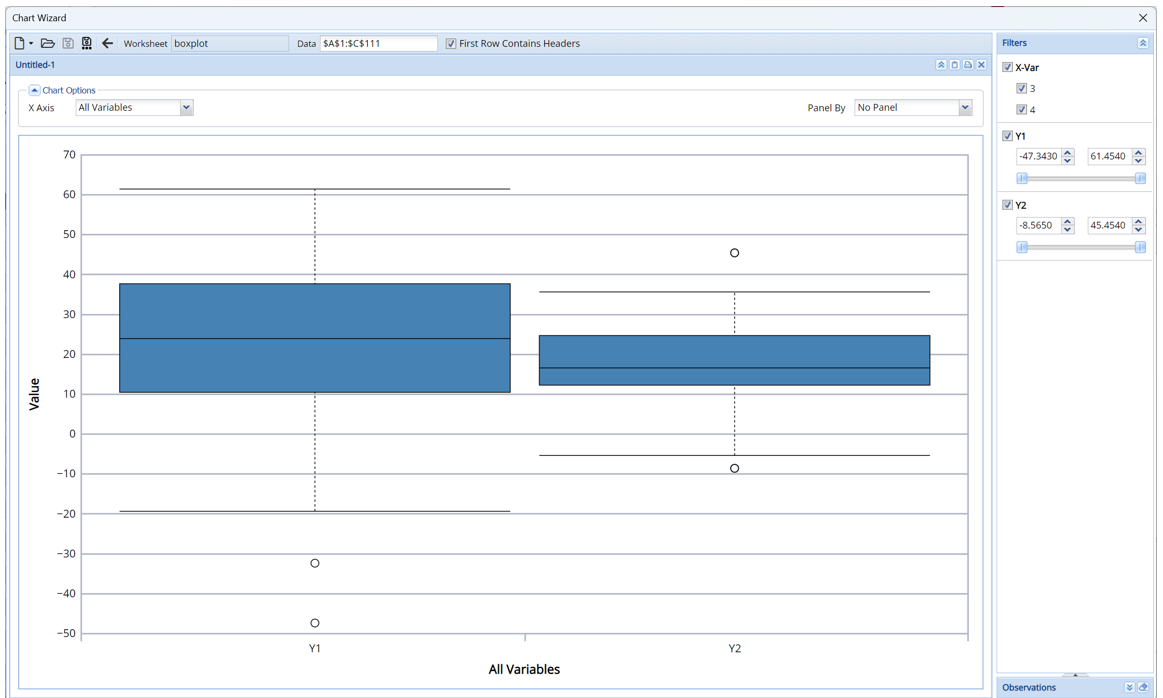Open the X Axis dropdown

click(x=186, y=108)
